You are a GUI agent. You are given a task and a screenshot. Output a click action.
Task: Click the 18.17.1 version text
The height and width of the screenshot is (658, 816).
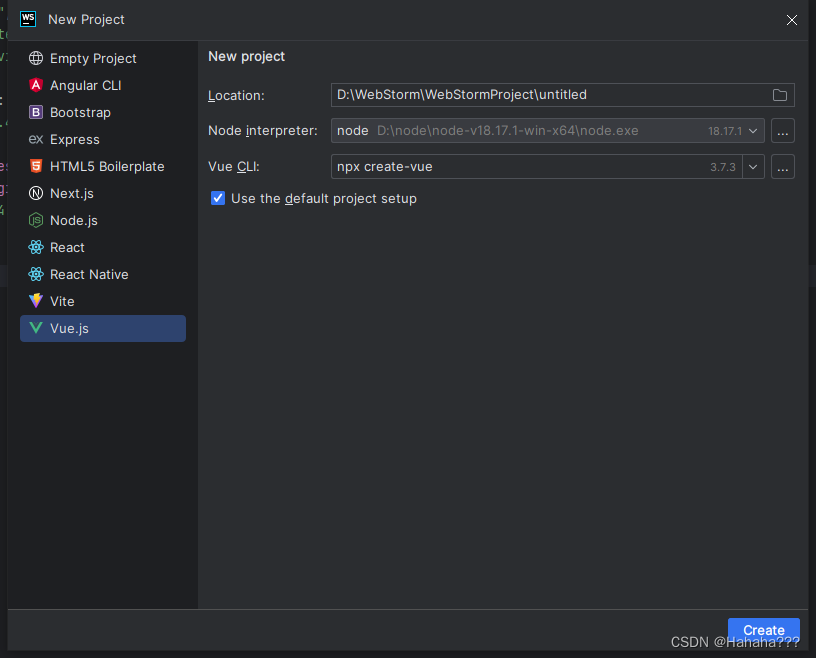coord(725,131)
